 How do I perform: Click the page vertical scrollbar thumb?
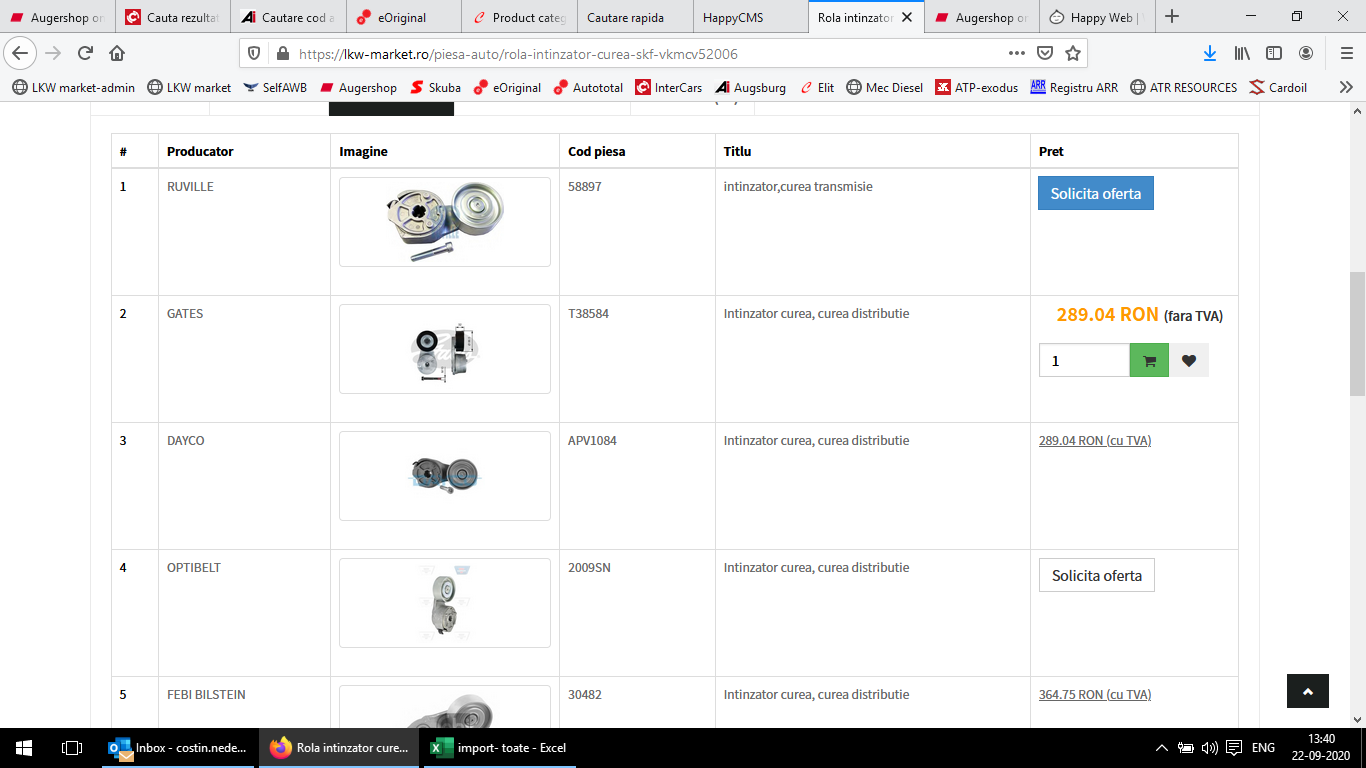[x=1357, y=333]
